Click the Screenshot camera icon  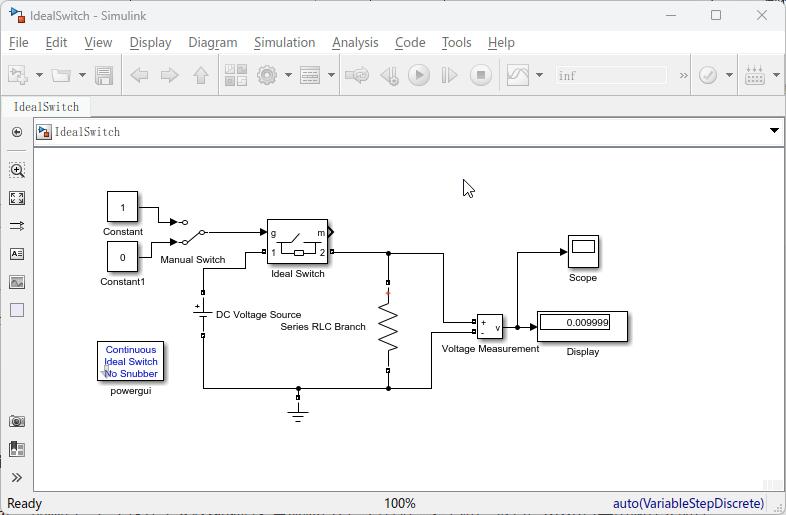[17, 421]
